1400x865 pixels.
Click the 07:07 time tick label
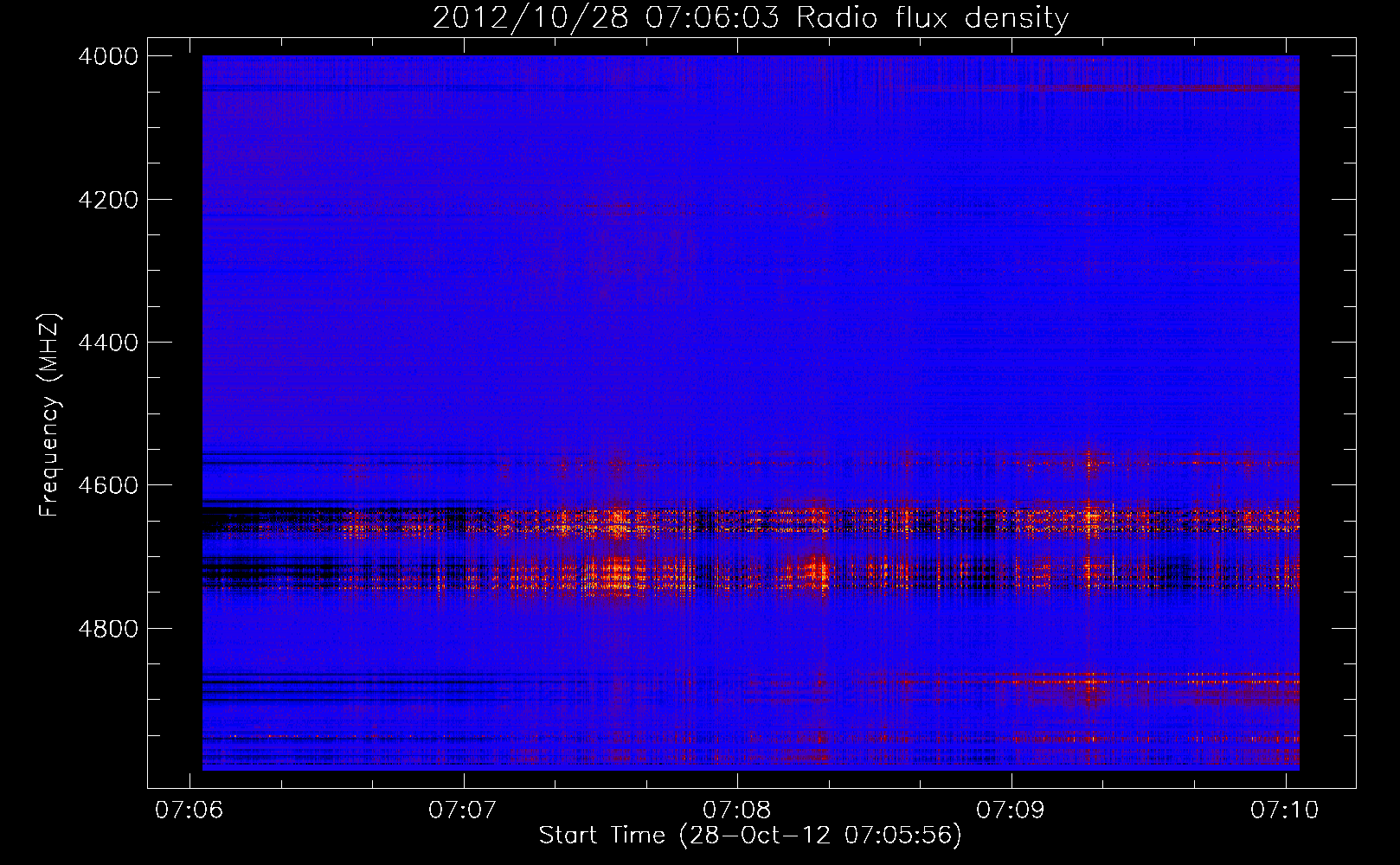click(x=464, y=810)
